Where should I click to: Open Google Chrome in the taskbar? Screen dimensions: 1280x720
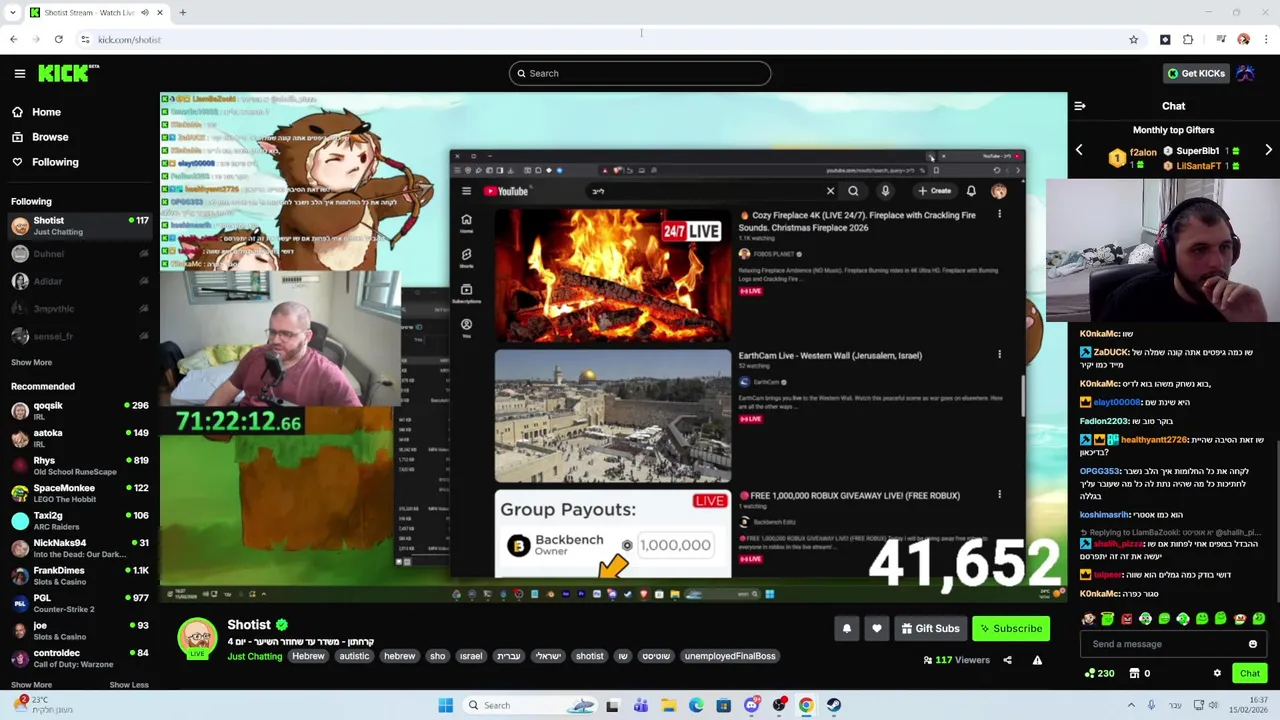(806, 705)
